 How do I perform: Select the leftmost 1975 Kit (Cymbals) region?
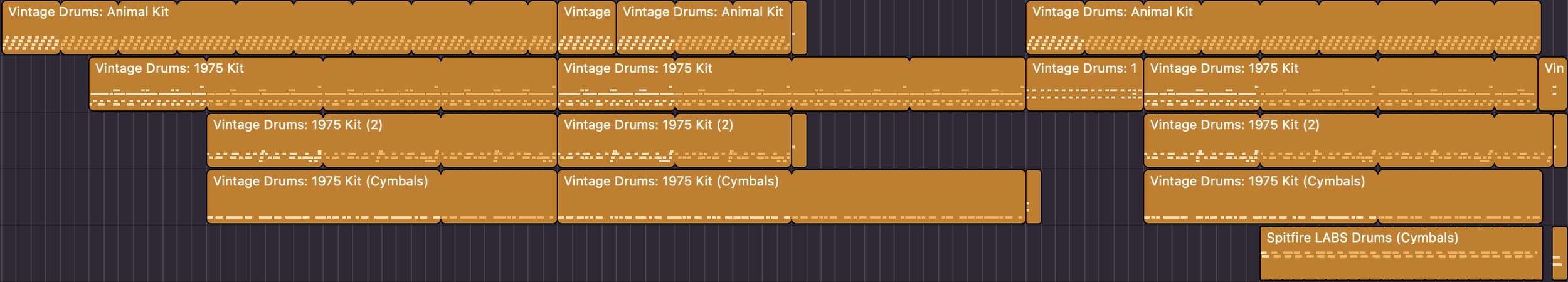(382, 197)
